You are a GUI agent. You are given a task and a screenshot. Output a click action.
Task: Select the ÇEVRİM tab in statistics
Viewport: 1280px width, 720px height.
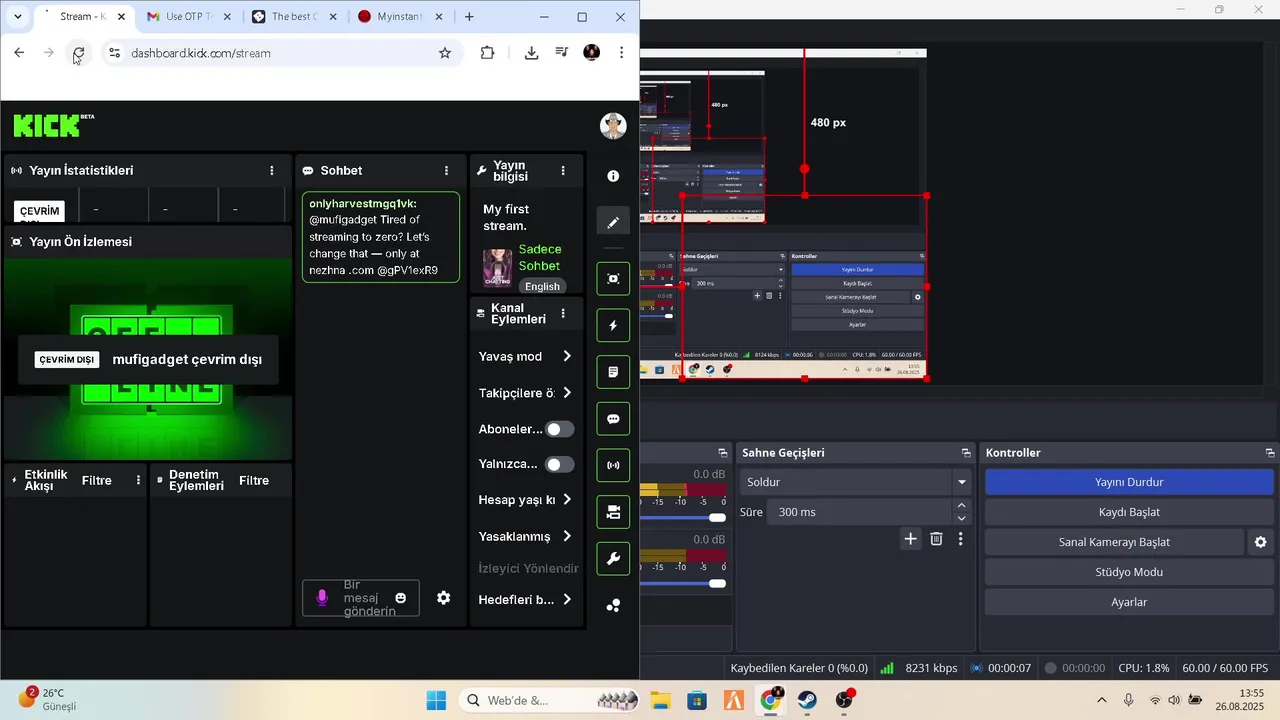[x=41, y=211]
